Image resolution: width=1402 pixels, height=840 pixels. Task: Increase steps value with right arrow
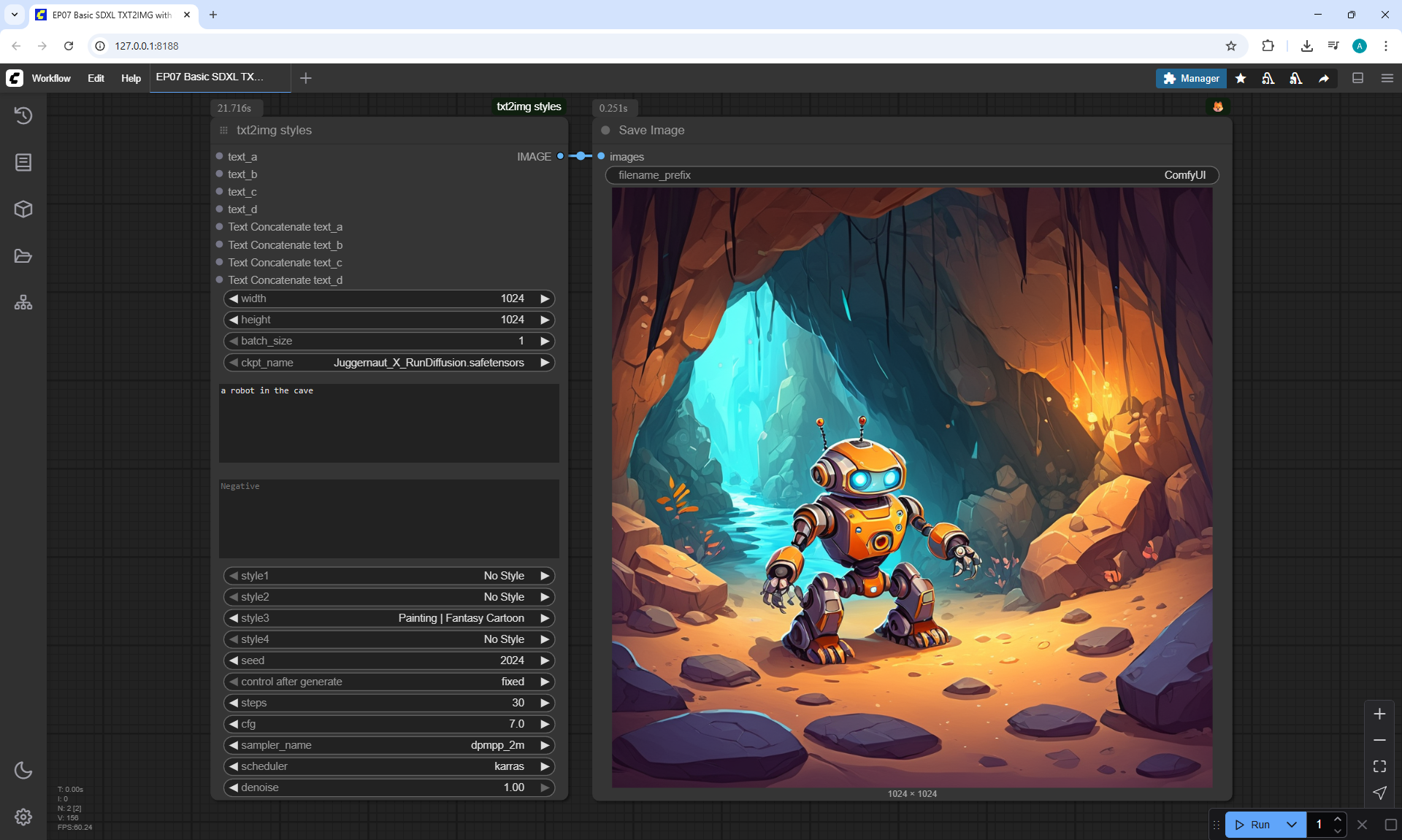(545, 703)
